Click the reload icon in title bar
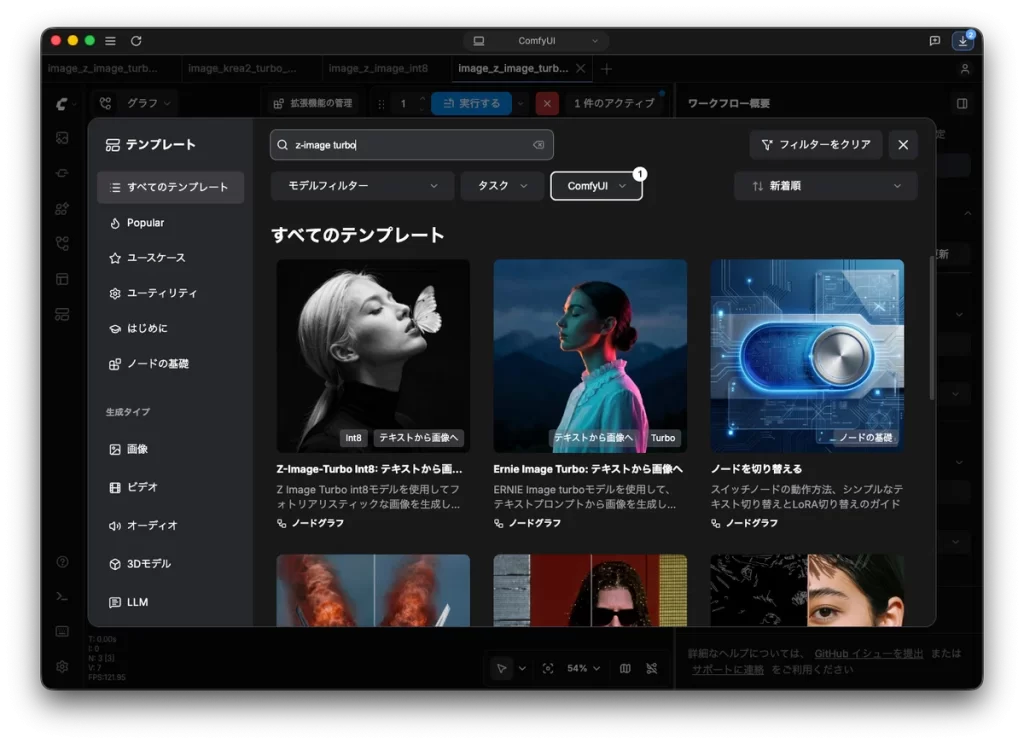The width and height of the screenshot is (1024, 744). [136, 40]
